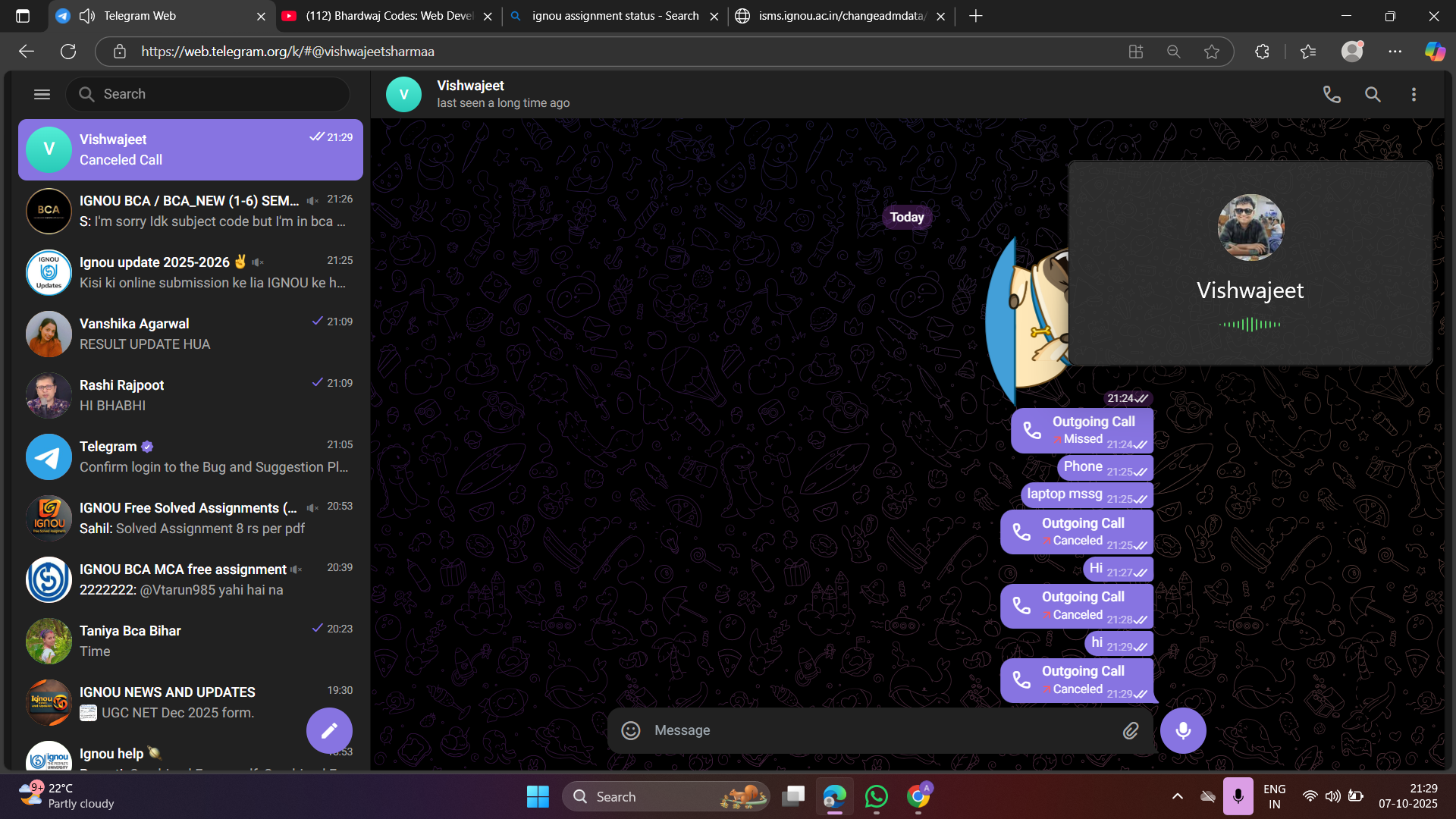This screenshot has width=1456, height=819.
Task: Open the Vanshika Agarwal chat
Action: (190, 334)
